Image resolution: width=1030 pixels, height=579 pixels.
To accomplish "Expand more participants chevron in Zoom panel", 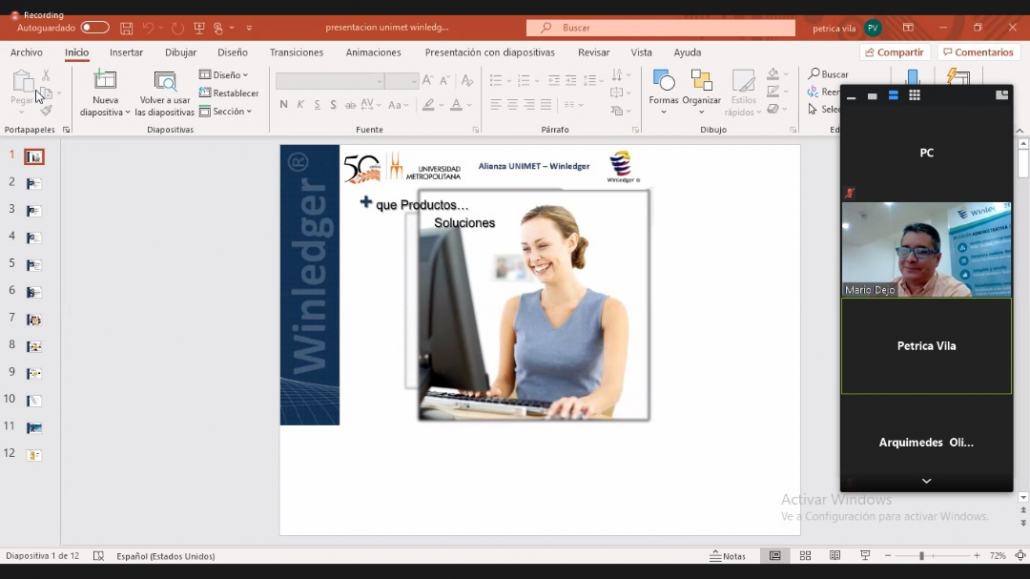I will pos(926,481).
